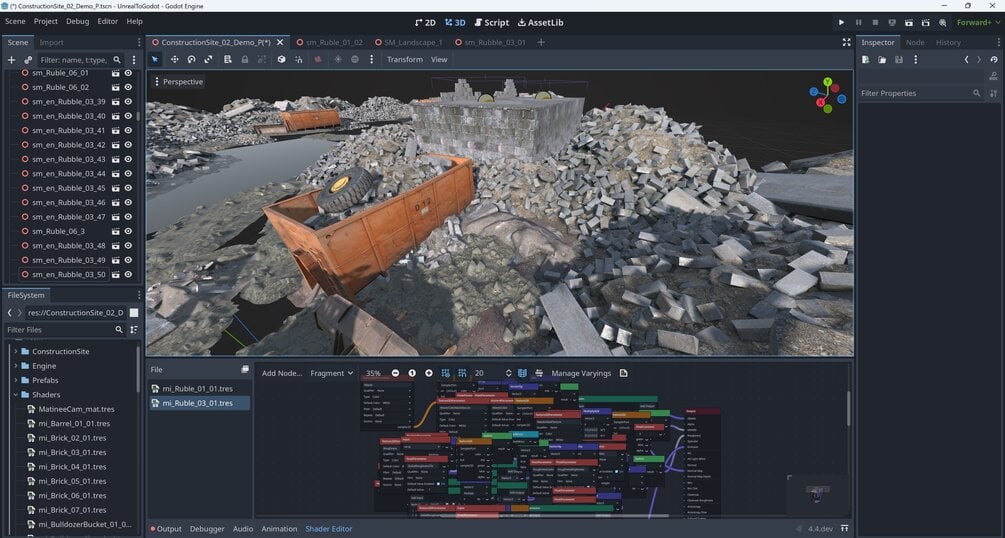
Task: Switch to the sm_Ruble_01_02 scene tab
Action: 334,42
